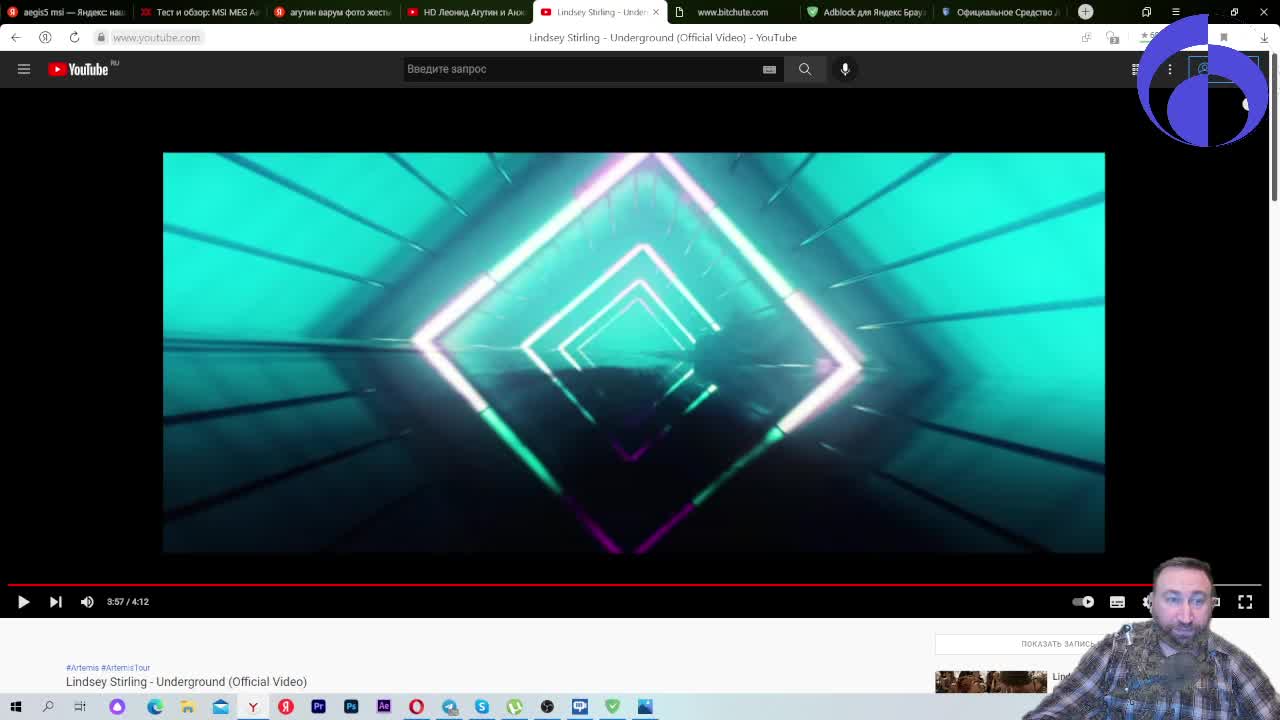Open Task View on the taskbar
The width and height of the screenshot is (1280, 720).
coord(80,707)
